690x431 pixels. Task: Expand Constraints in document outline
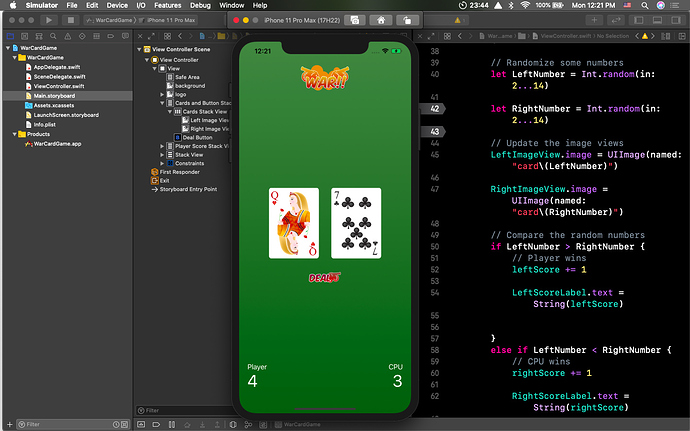[162, 163]
